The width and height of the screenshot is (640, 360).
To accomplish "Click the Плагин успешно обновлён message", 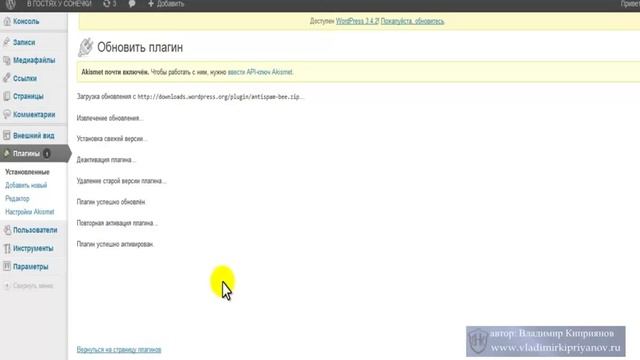I will click(111, 202).
